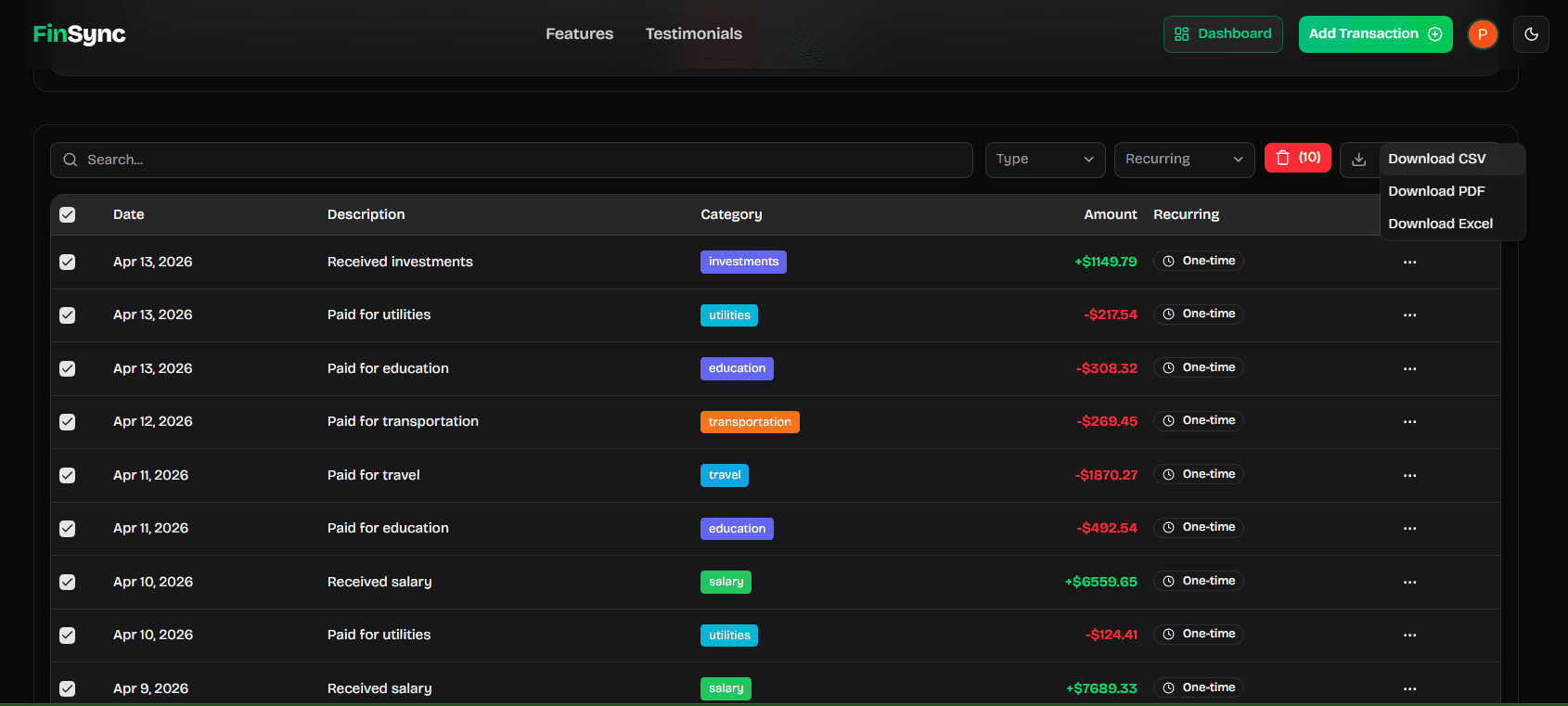Click the travel category badge
This screenshot has height=706, width=1568.
click(x=725, y=475)
